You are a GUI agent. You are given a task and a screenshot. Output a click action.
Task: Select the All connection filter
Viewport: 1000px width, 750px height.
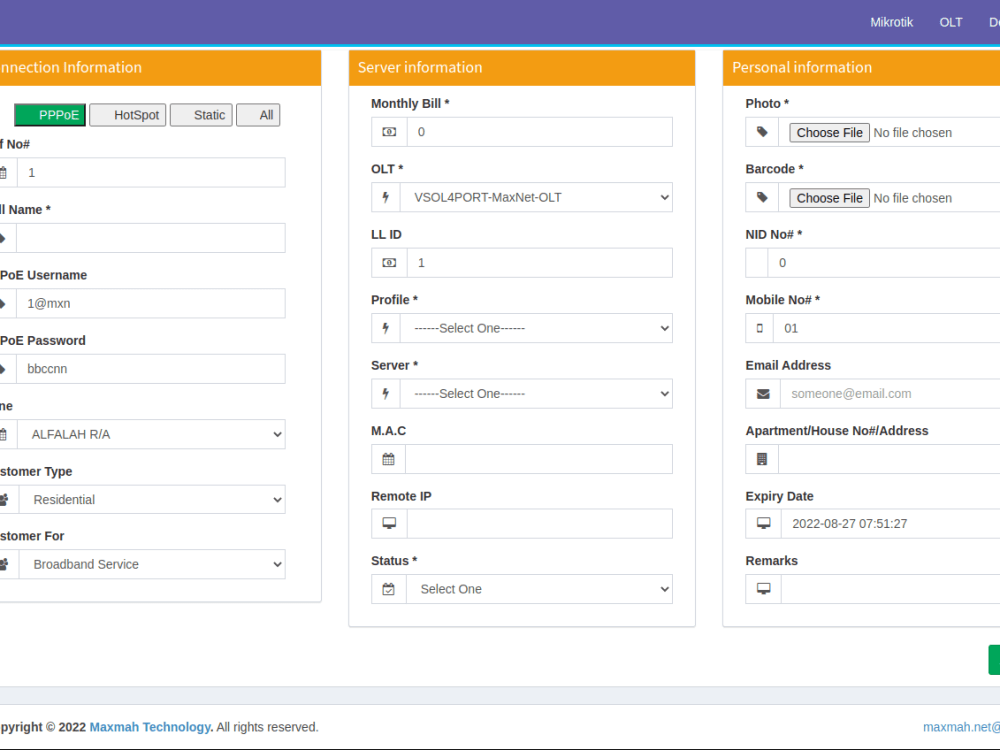tap(258, 114)
